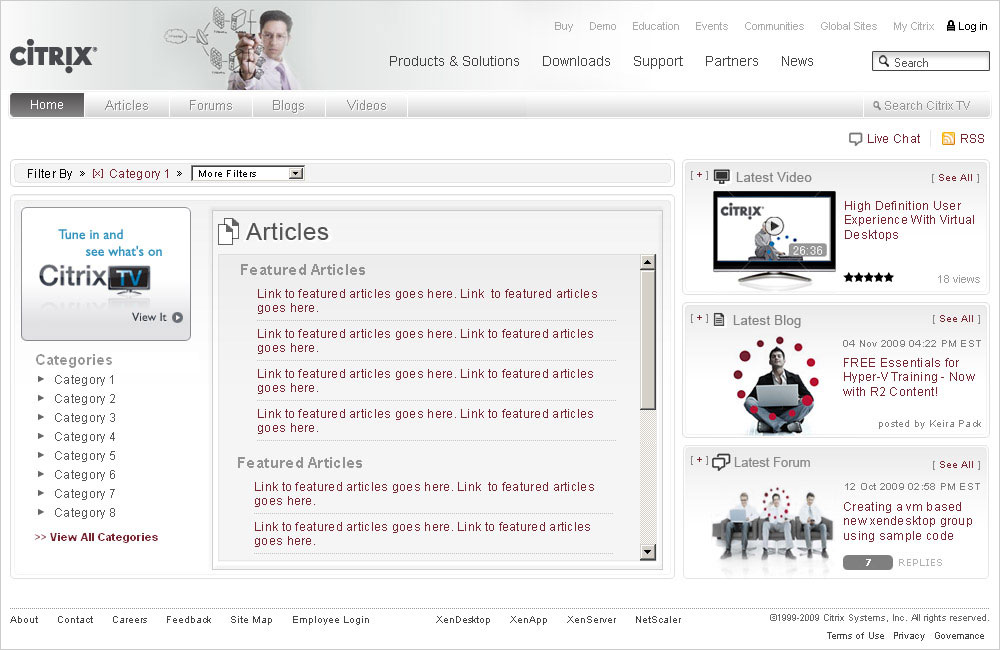Click the chat bubbles icon next to Latest Forum
This screenshot has width=1000, height=650.
(x=721, y=462)
